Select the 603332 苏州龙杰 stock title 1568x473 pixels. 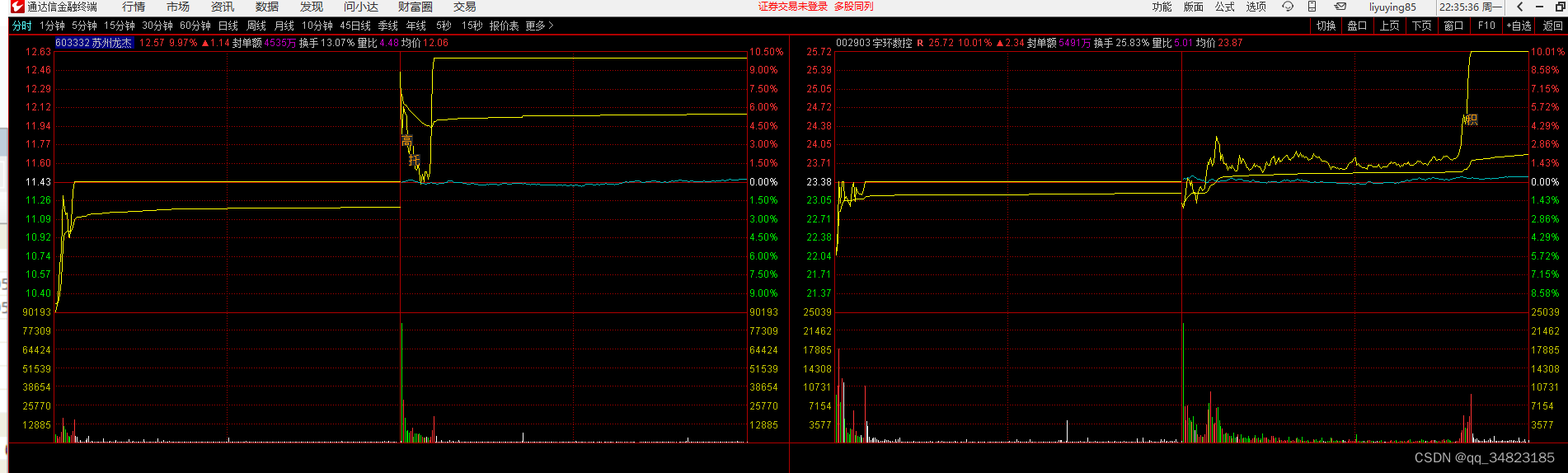coord(93,43)
